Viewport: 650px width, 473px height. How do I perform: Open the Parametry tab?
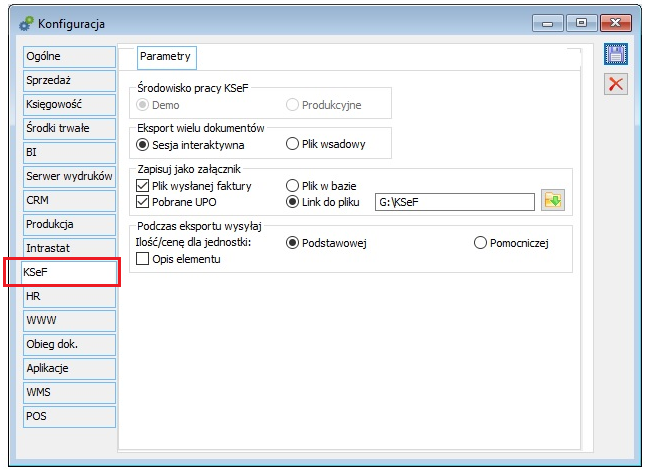(x=167, y=57)
